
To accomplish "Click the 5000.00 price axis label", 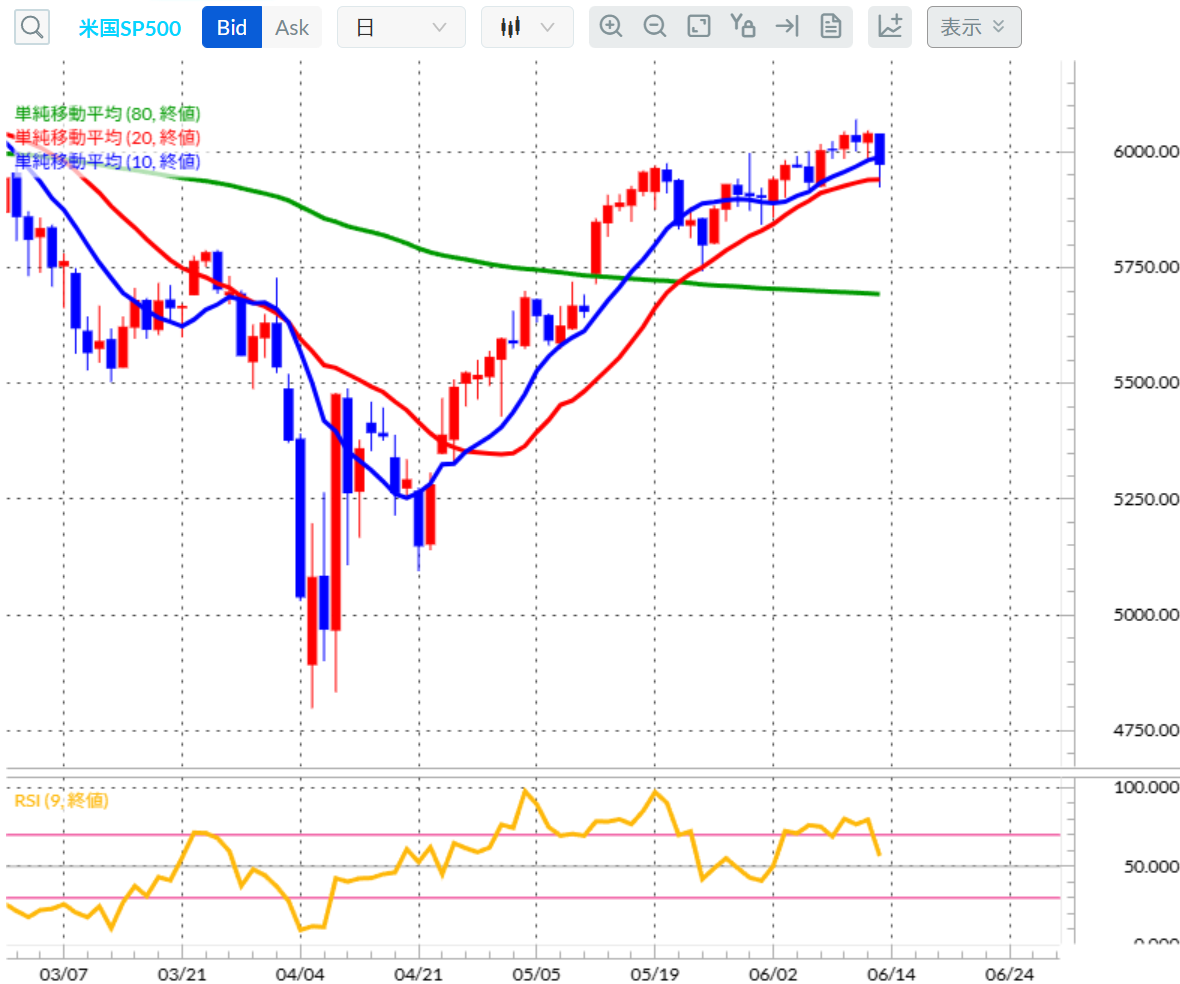I will coord(1145,615).
